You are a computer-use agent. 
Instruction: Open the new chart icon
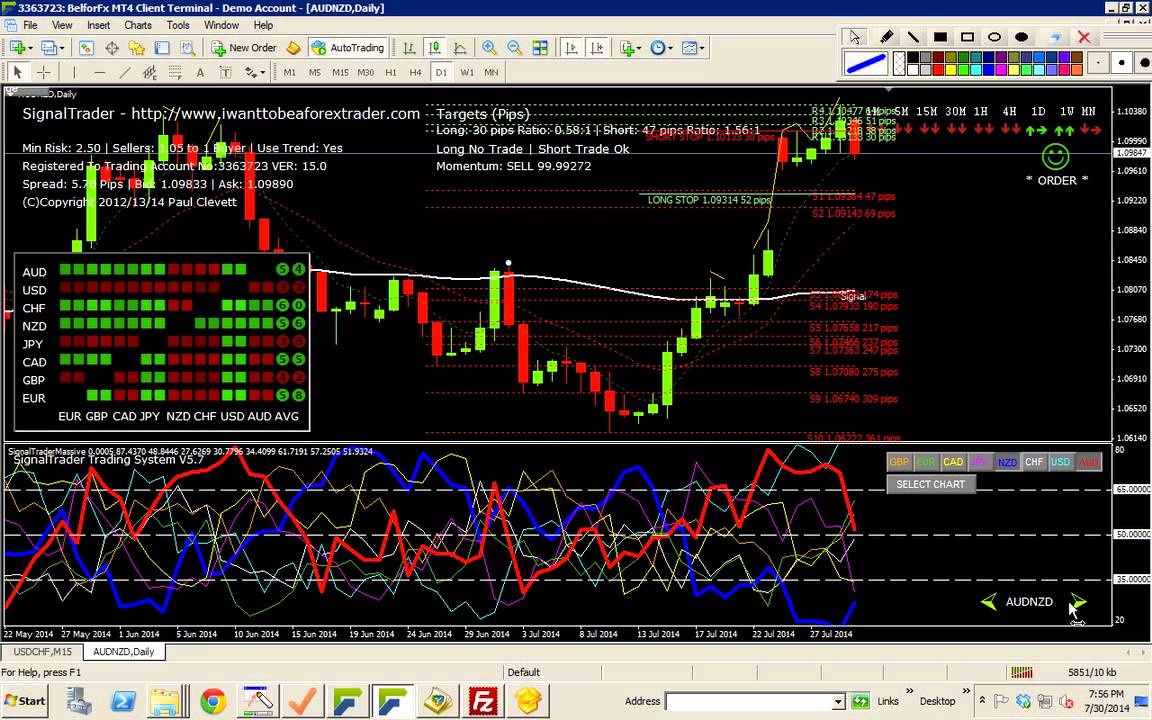click(x=16, y=48)
